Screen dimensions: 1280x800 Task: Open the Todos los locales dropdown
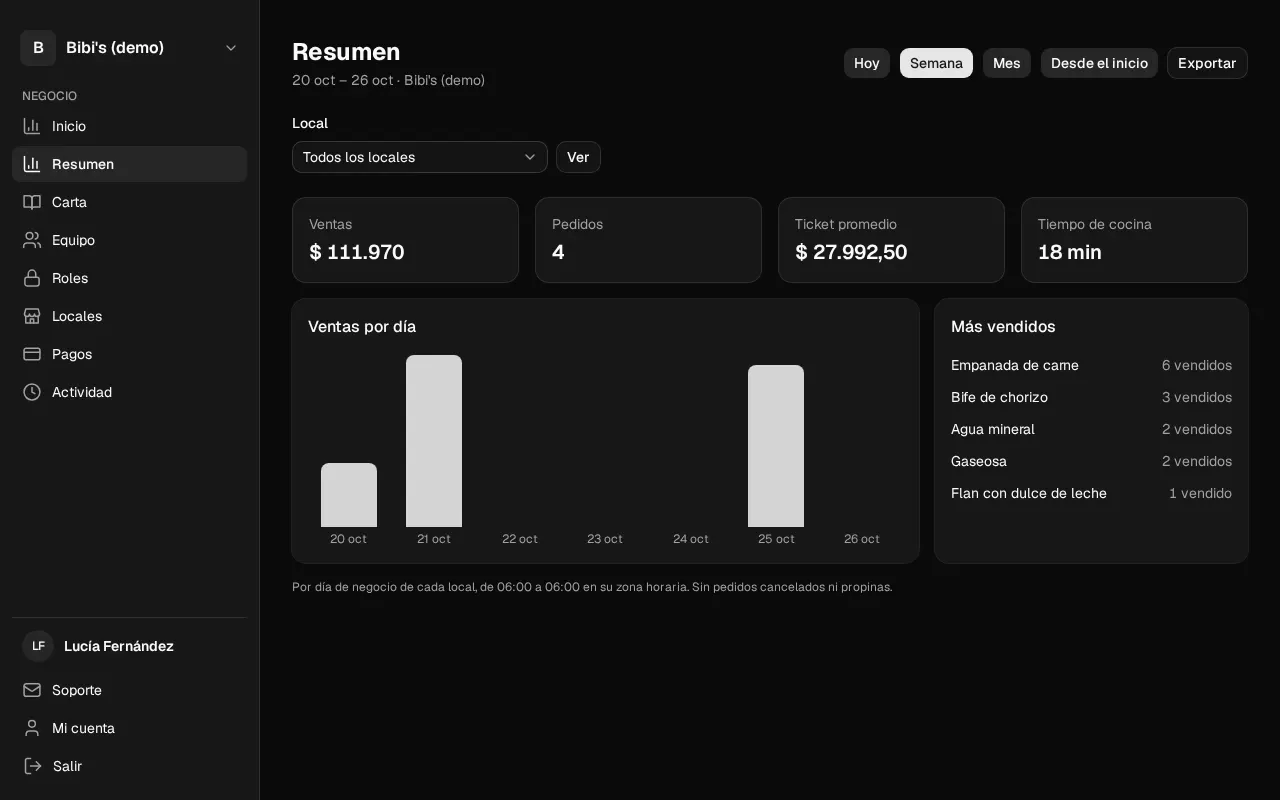pyautogui.click(x=420, y=157)
